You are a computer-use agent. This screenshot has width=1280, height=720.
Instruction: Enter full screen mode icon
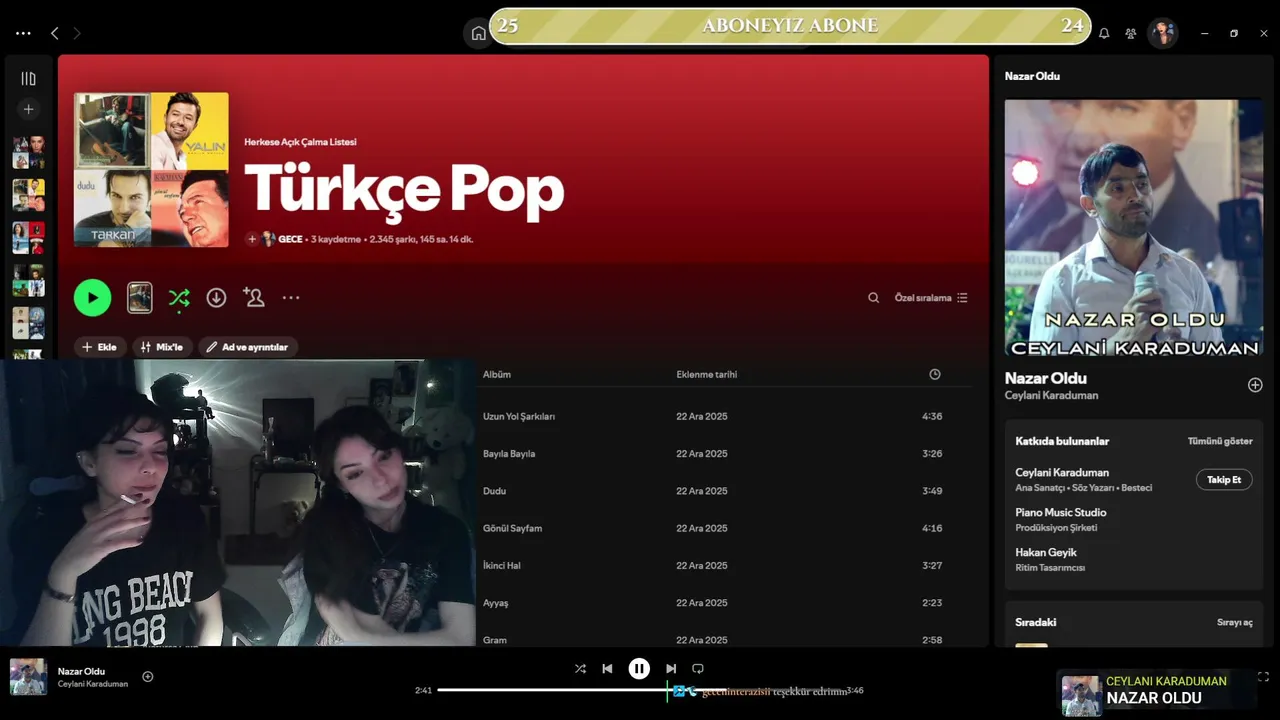(1263, 677)
